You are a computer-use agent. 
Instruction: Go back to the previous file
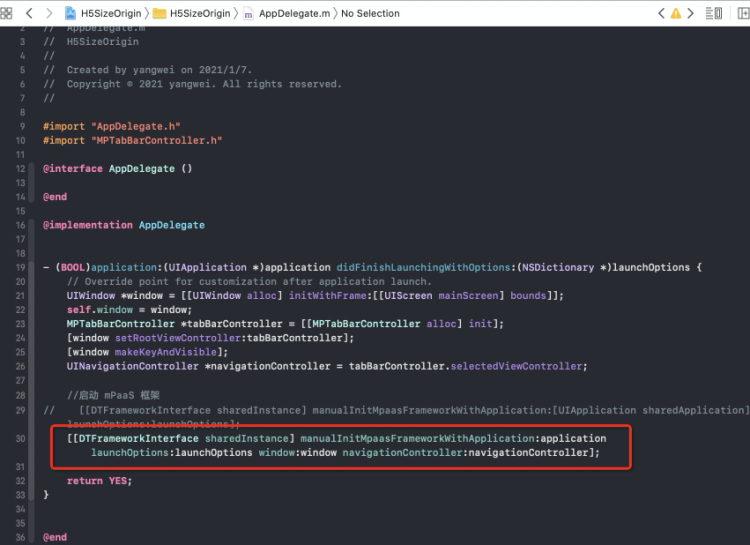point(29,13)
